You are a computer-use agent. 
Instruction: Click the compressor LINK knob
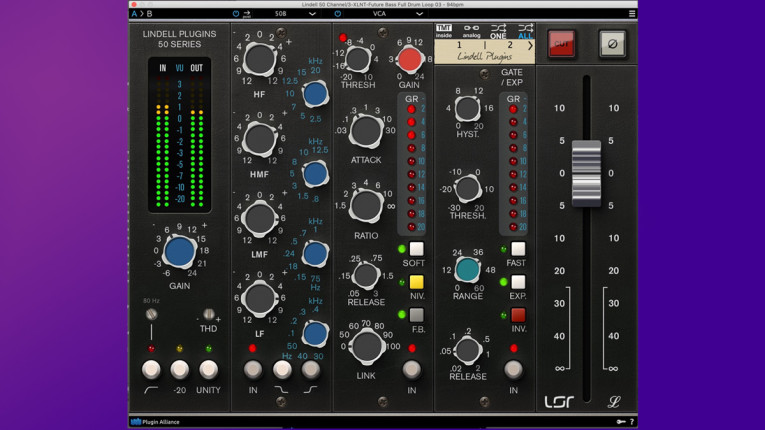click(x=366, y=347)
